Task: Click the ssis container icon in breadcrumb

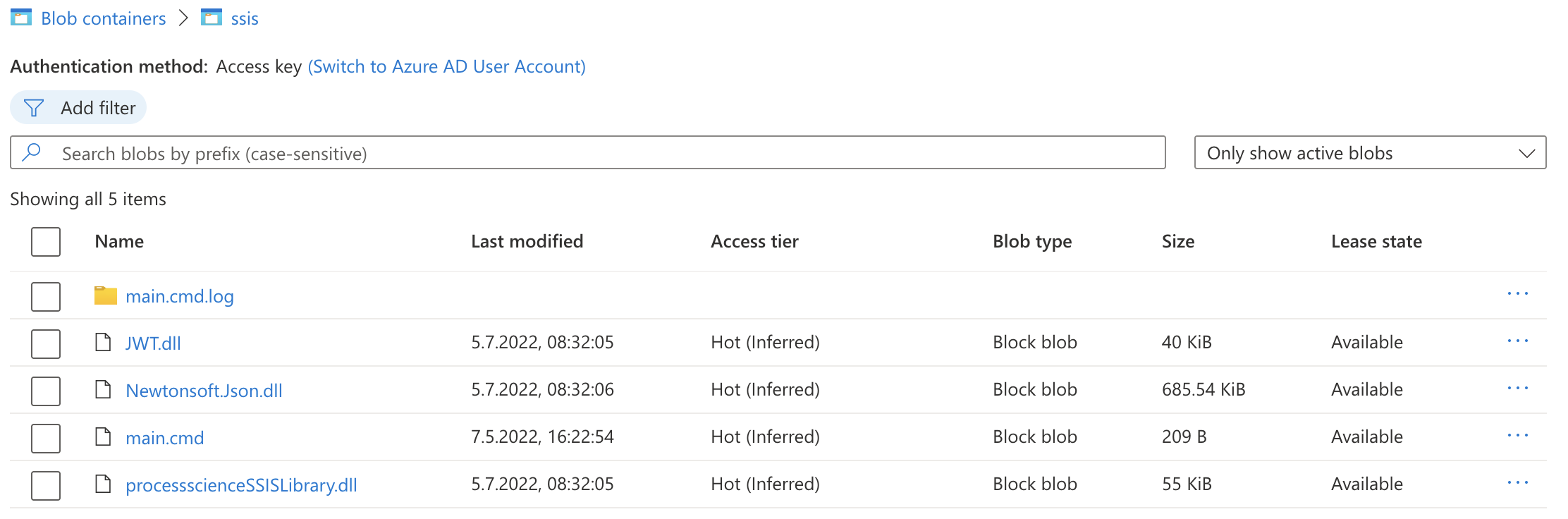Action: coord(212,17)
